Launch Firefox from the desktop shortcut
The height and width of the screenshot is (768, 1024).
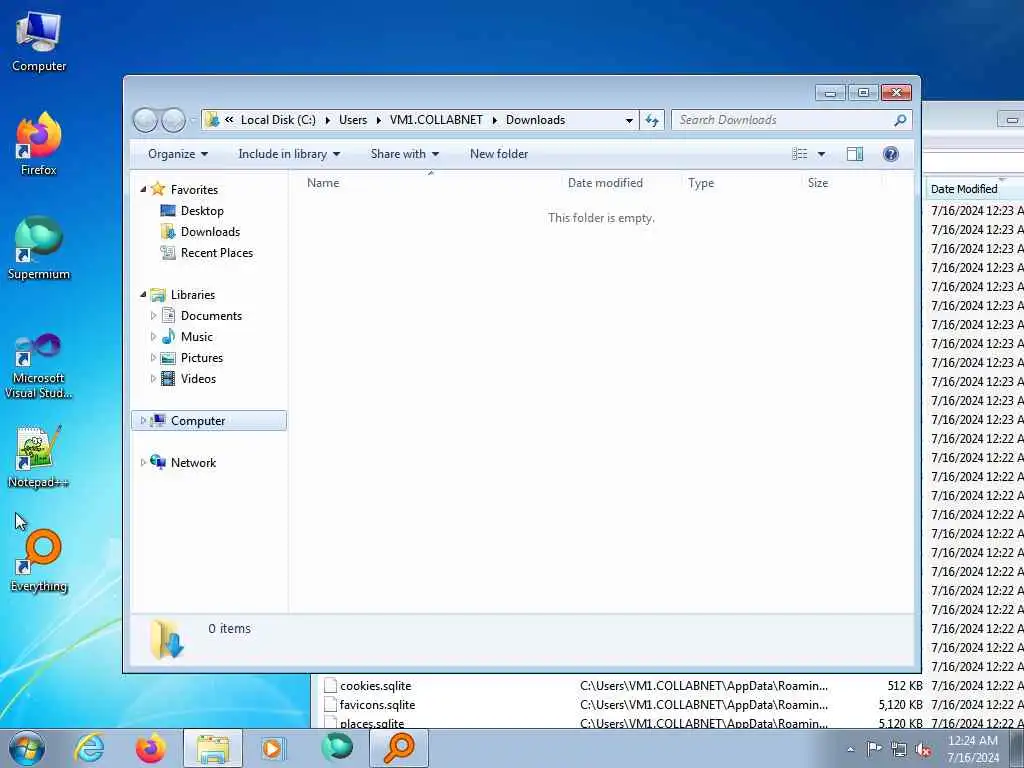coord(39,144)
